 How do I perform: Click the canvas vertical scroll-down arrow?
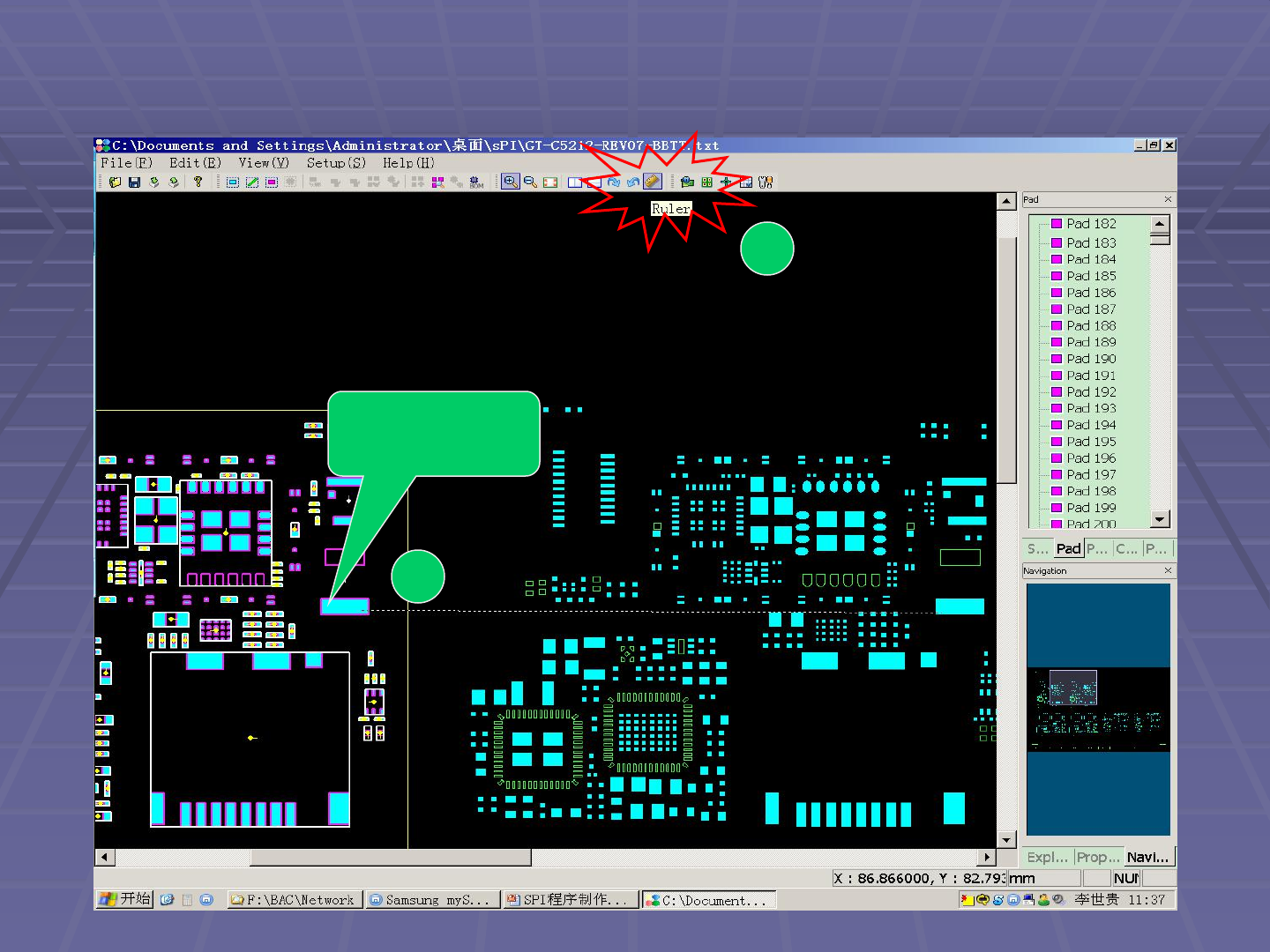coord(1006,840)
